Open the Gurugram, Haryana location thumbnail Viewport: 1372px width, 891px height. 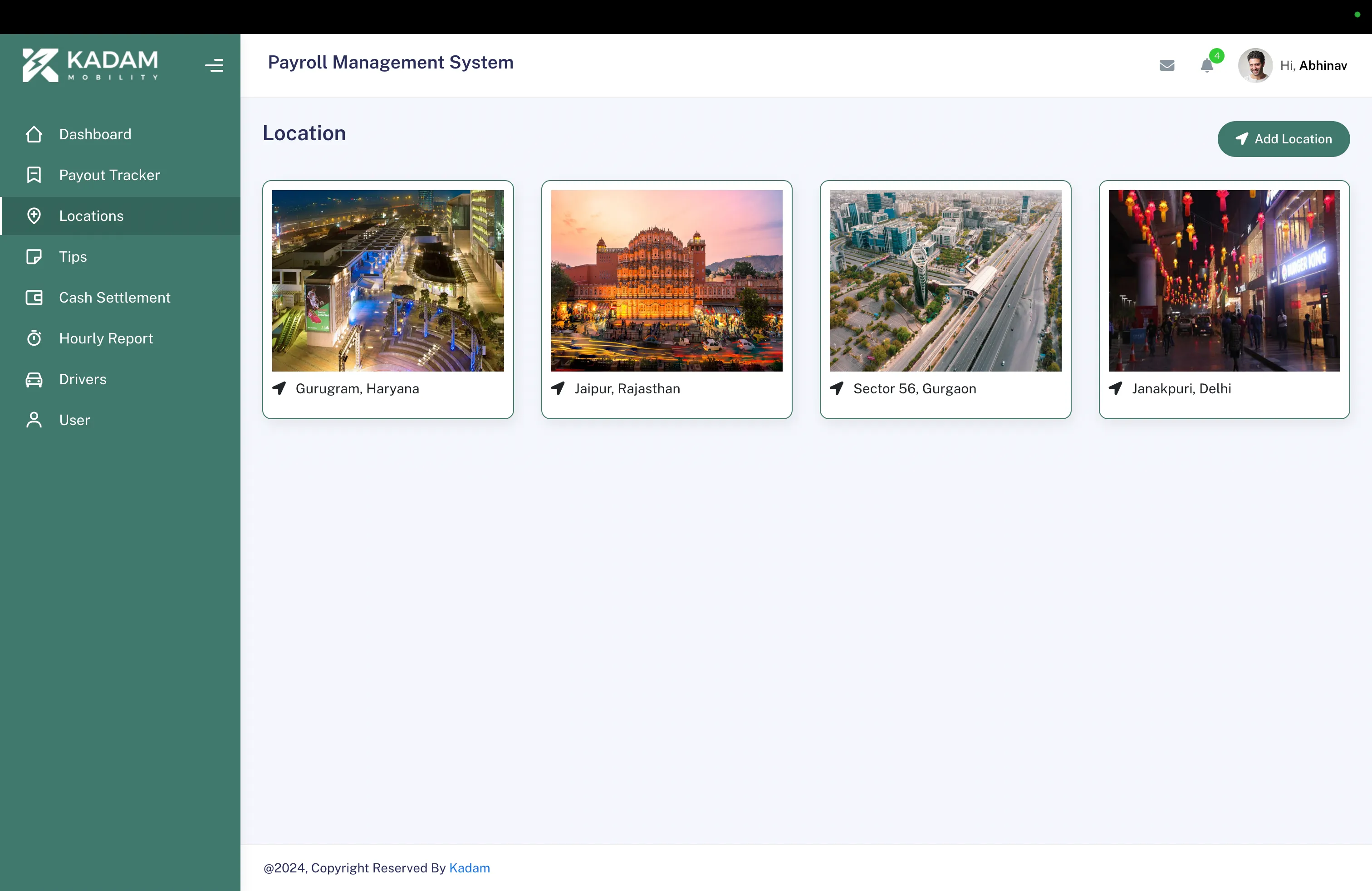coord(387,281)
